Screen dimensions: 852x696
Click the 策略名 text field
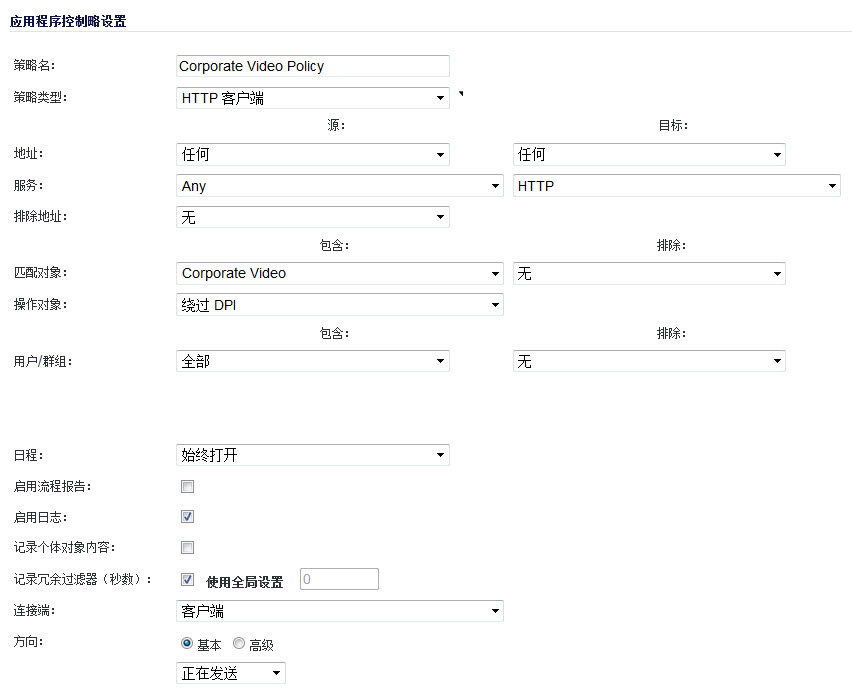coord(312,66)
